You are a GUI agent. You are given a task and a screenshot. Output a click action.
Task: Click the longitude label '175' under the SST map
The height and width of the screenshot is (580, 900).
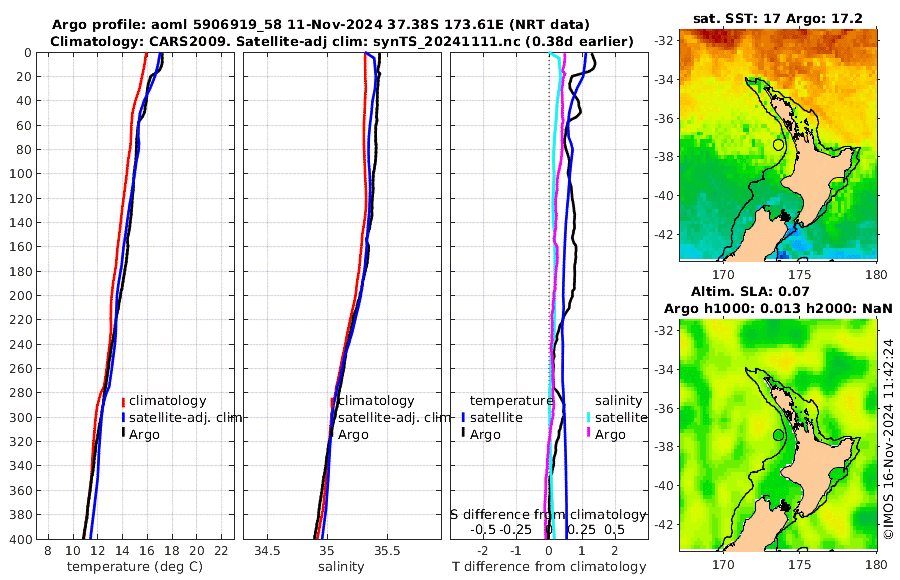point(800,274)
